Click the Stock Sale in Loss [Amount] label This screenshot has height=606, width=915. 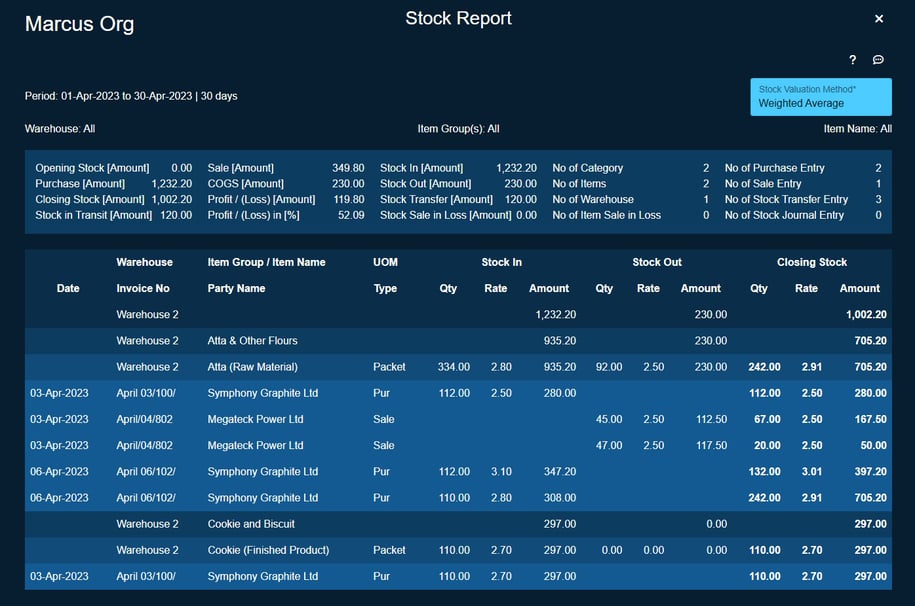pyautogui.click(x=446, y=215)
